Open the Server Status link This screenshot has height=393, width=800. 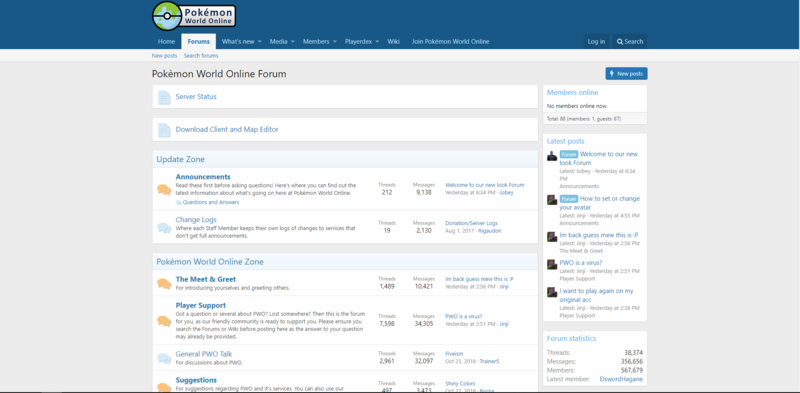[196, 97]
